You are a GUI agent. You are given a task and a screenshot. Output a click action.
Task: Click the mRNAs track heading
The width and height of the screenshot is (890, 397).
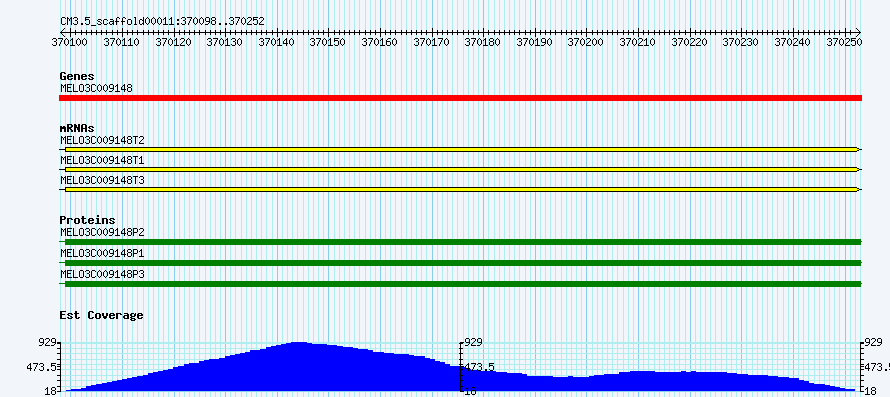77,128
